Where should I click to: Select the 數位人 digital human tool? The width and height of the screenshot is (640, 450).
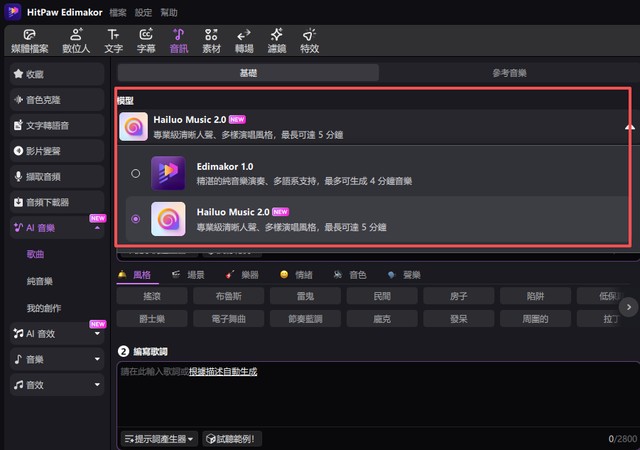pyautogui.click(x=76, y=40)
